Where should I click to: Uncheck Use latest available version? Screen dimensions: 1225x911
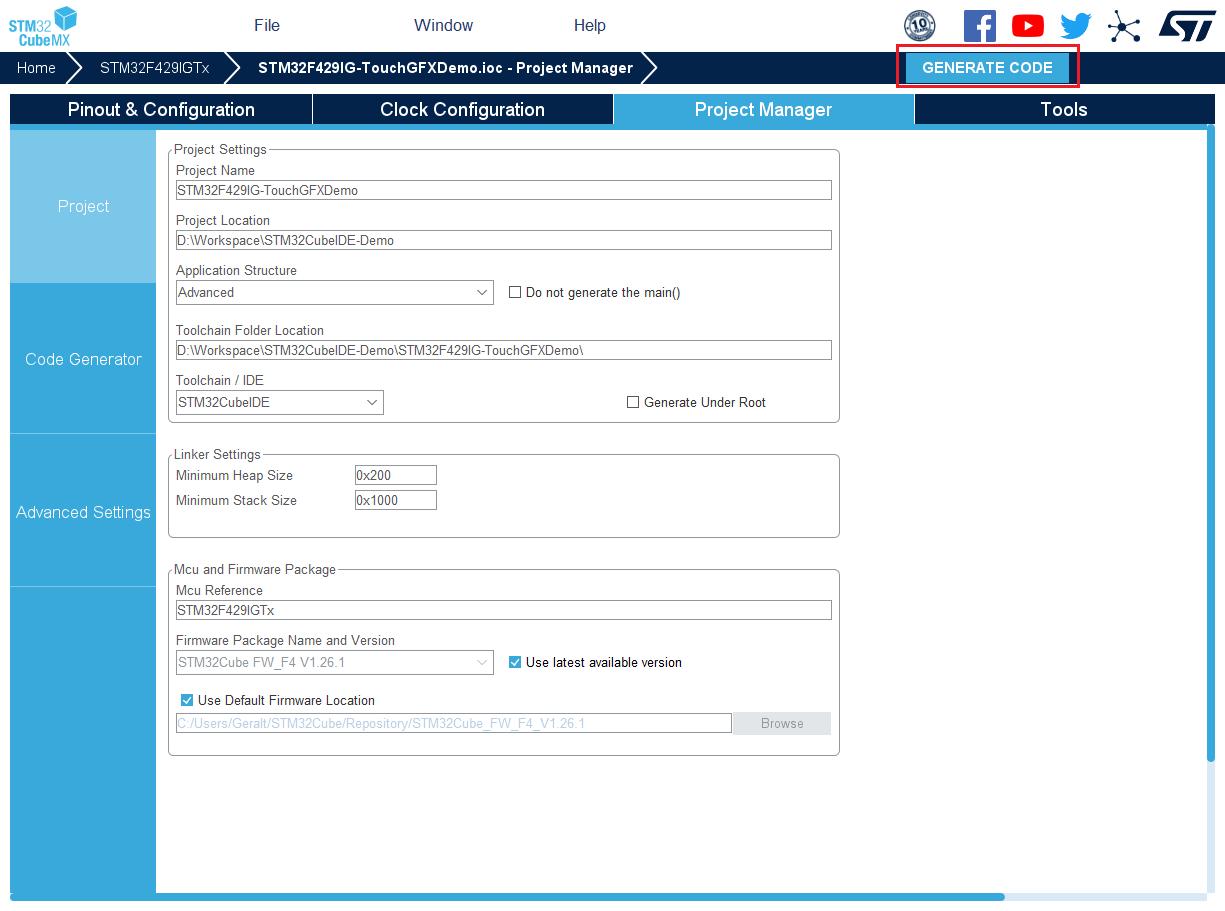click(x=515, y=662)
